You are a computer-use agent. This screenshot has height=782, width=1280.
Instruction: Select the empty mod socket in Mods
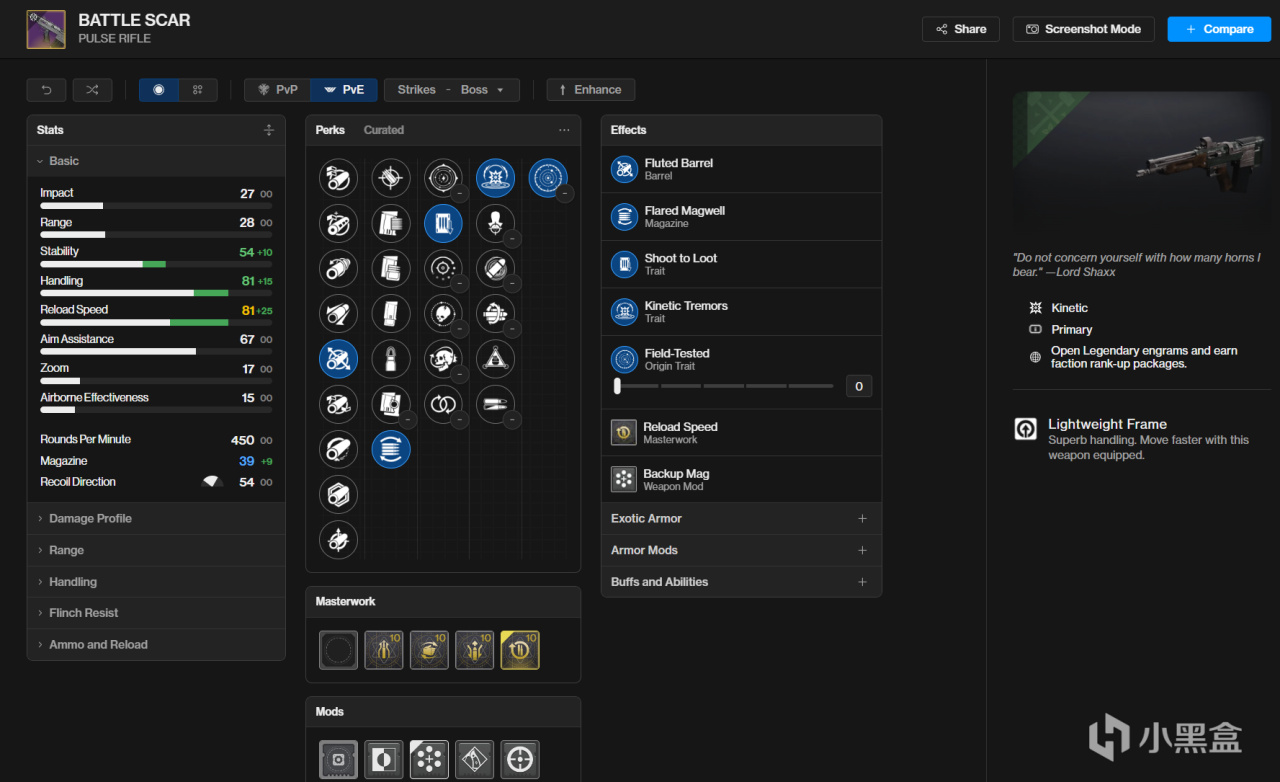[x=338, y=760]
